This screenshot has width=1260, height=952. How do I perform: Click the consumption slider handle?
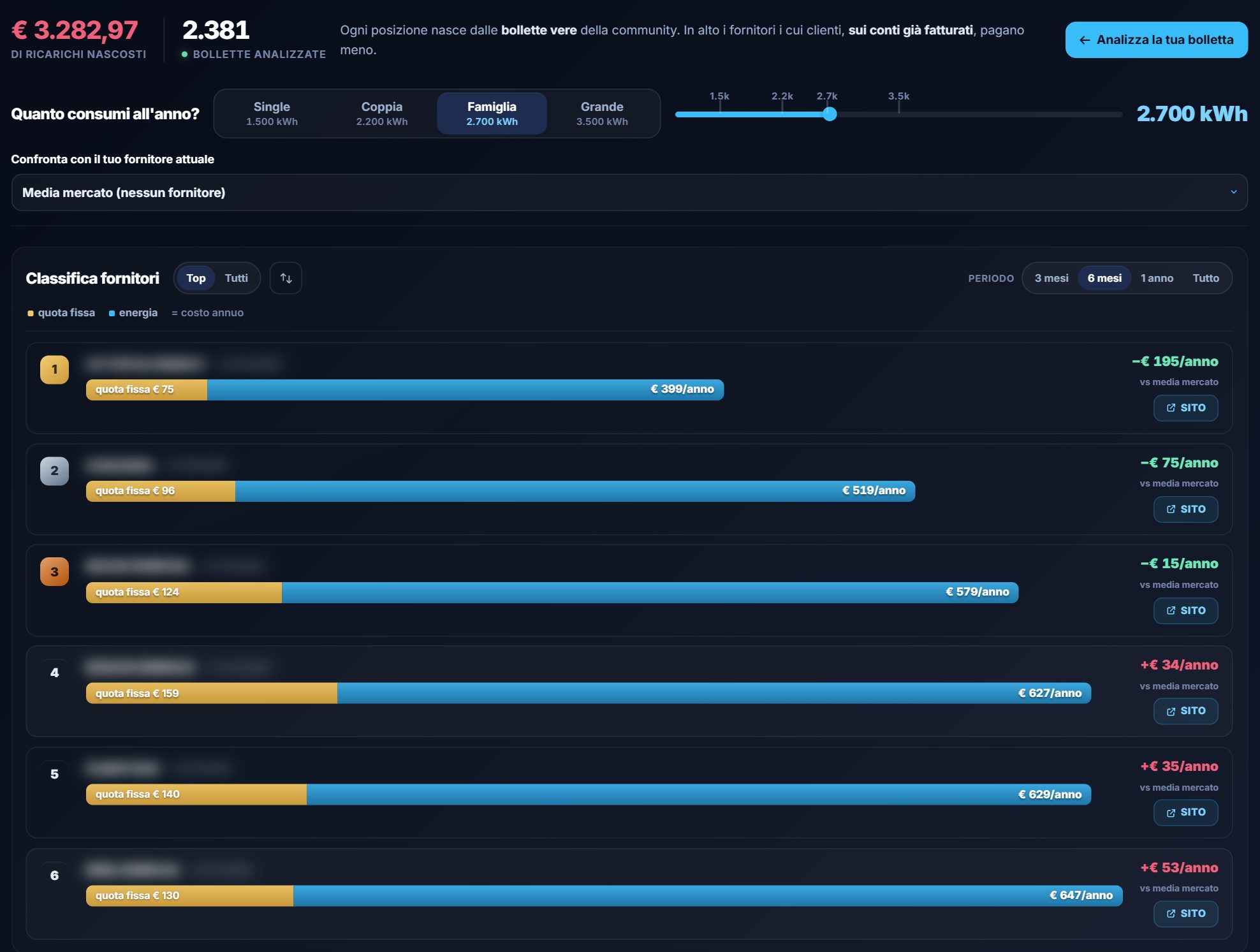tap(829, 114)
